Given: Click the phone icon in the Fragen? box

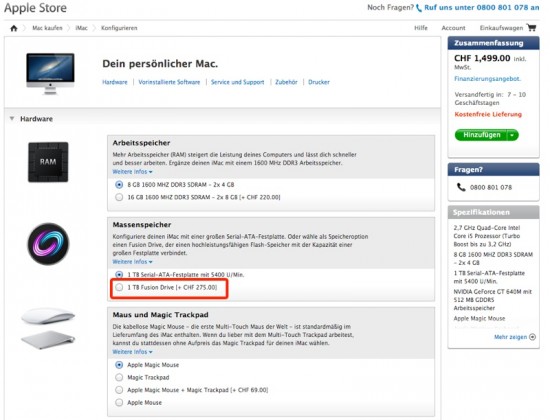Looking at the screenshot, I should 461,187.
